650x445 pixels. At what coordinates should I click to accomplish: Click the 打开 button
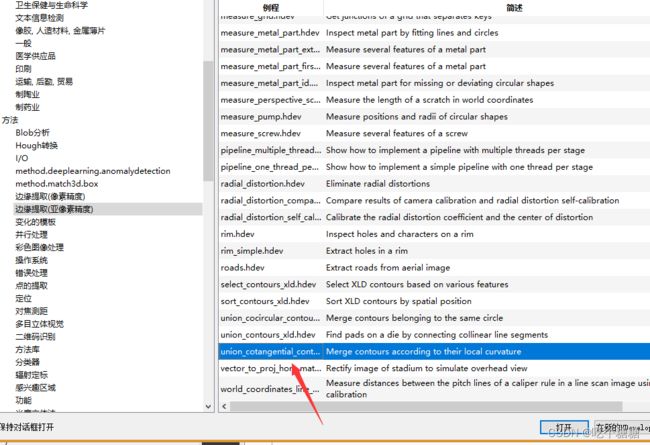click(564, 428)
